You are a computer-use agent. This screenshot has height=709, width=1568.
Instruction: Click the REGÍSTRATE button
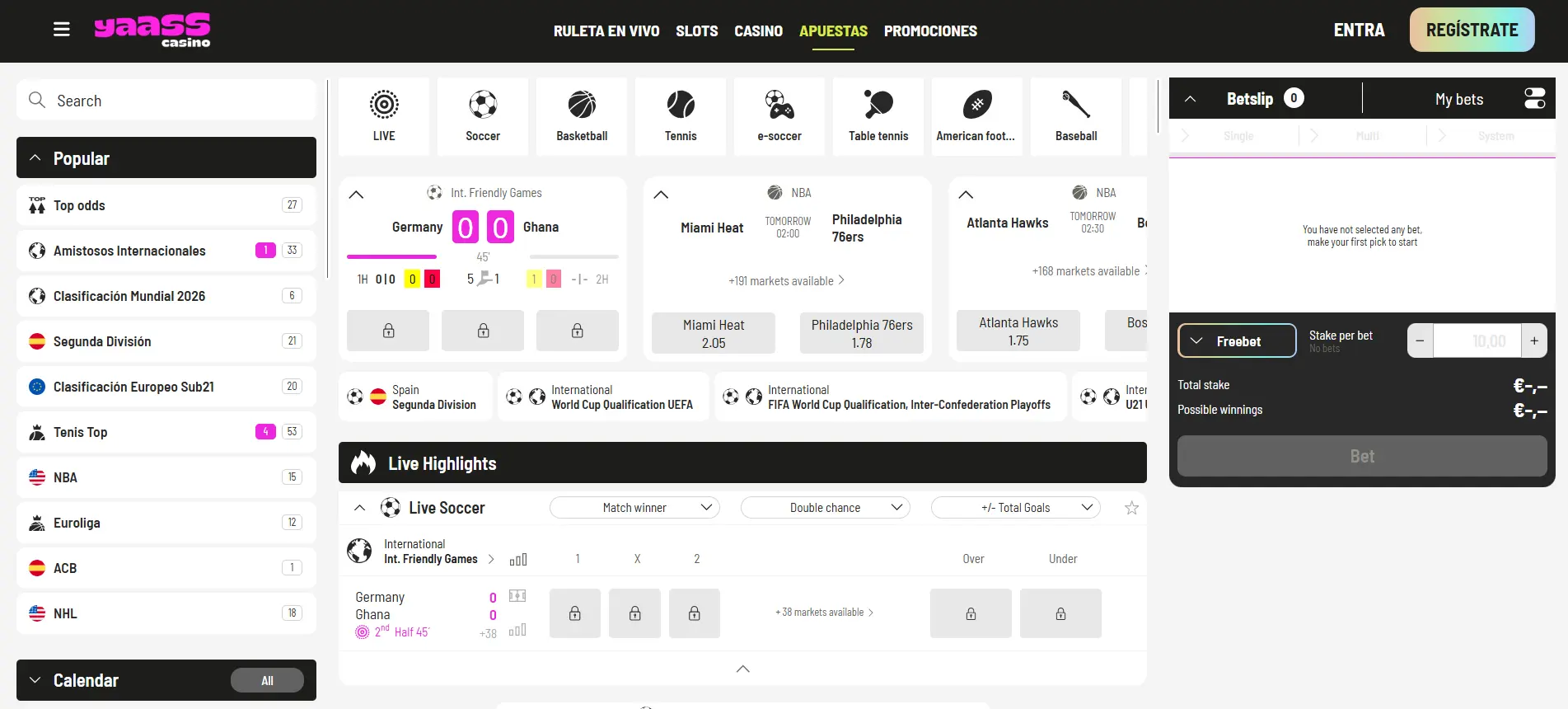click(x=1472, y=29)
